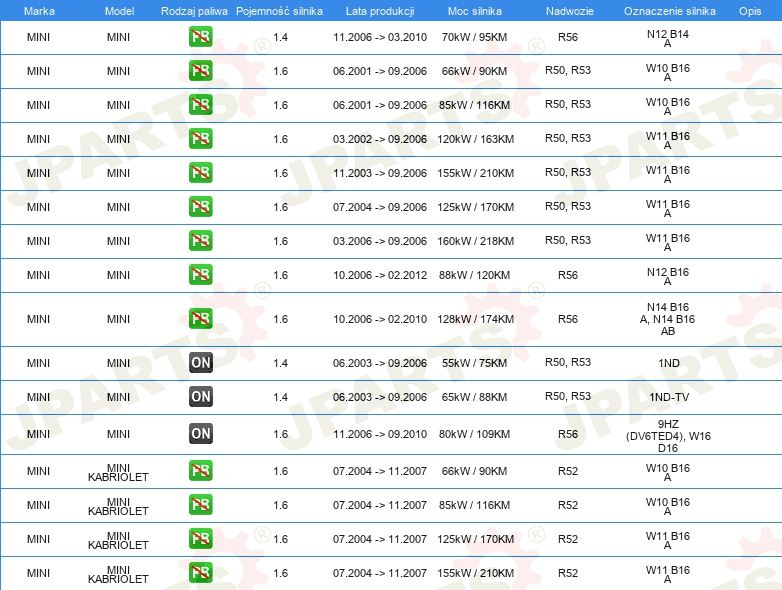
Task: Click petrol icon in 120kW / 163KM row
Action: 200,139
